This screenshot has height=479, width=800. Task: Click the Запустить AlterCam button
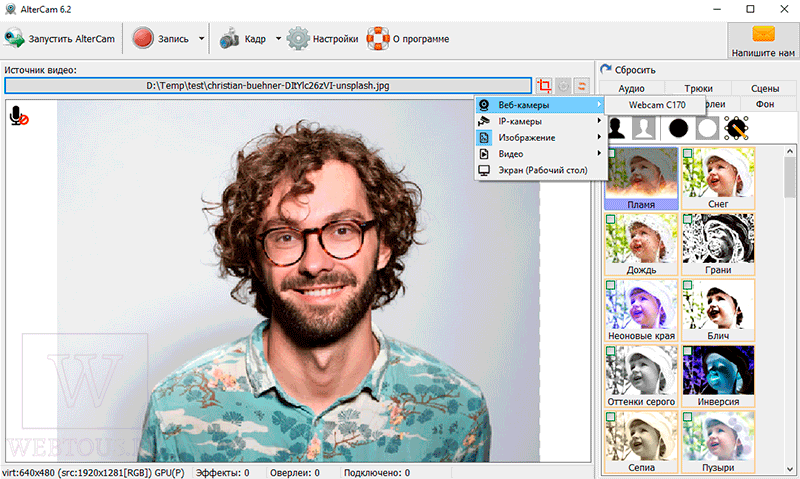tap(60, 39)
